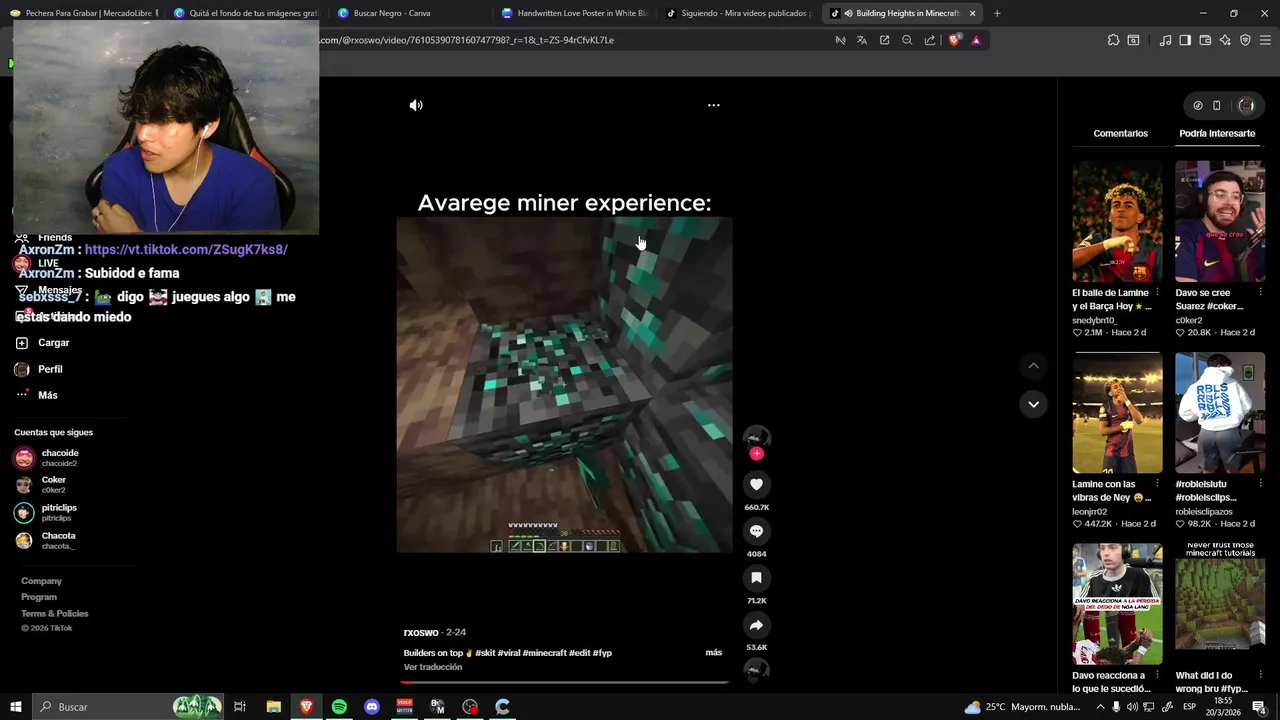Click the Brave Rewards triangle icon

tap(976, 40)
